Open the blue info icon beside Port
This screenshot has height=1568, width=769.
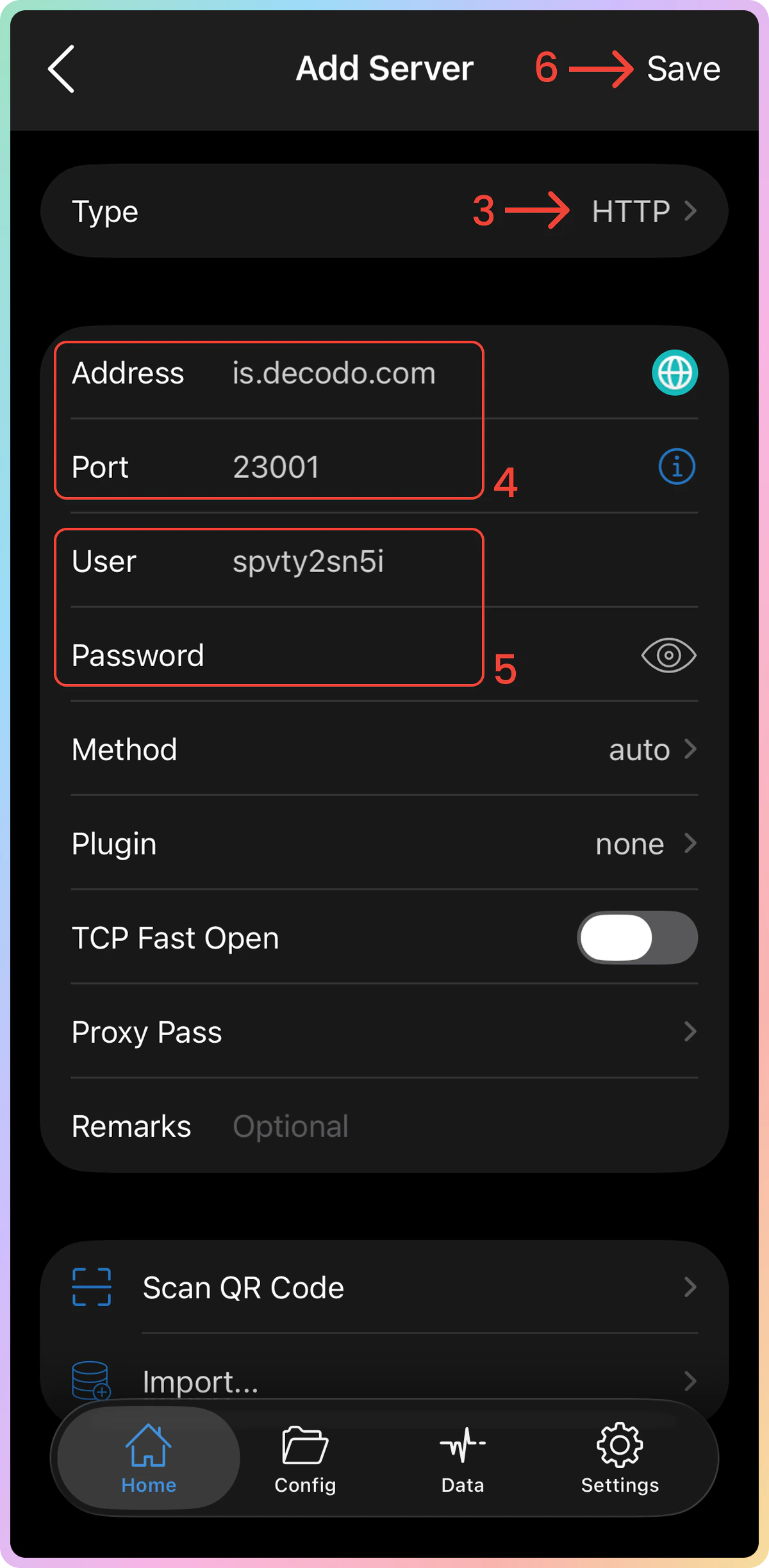click(x=677, y=466)
